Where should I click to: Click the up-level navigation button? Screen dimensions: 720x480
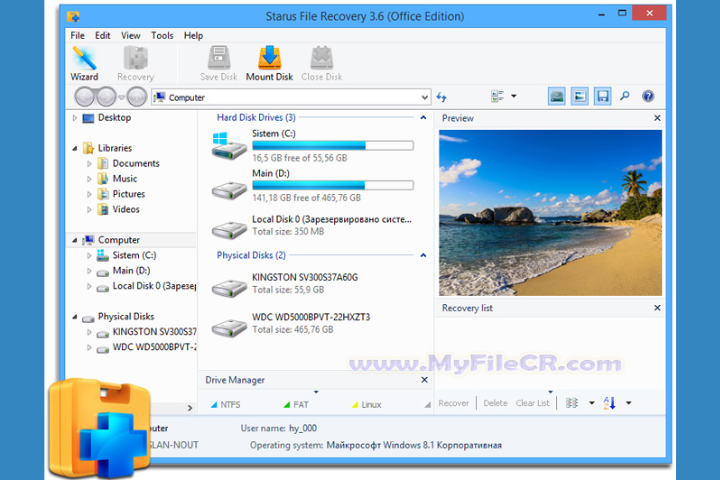click(x=137, y=97)
